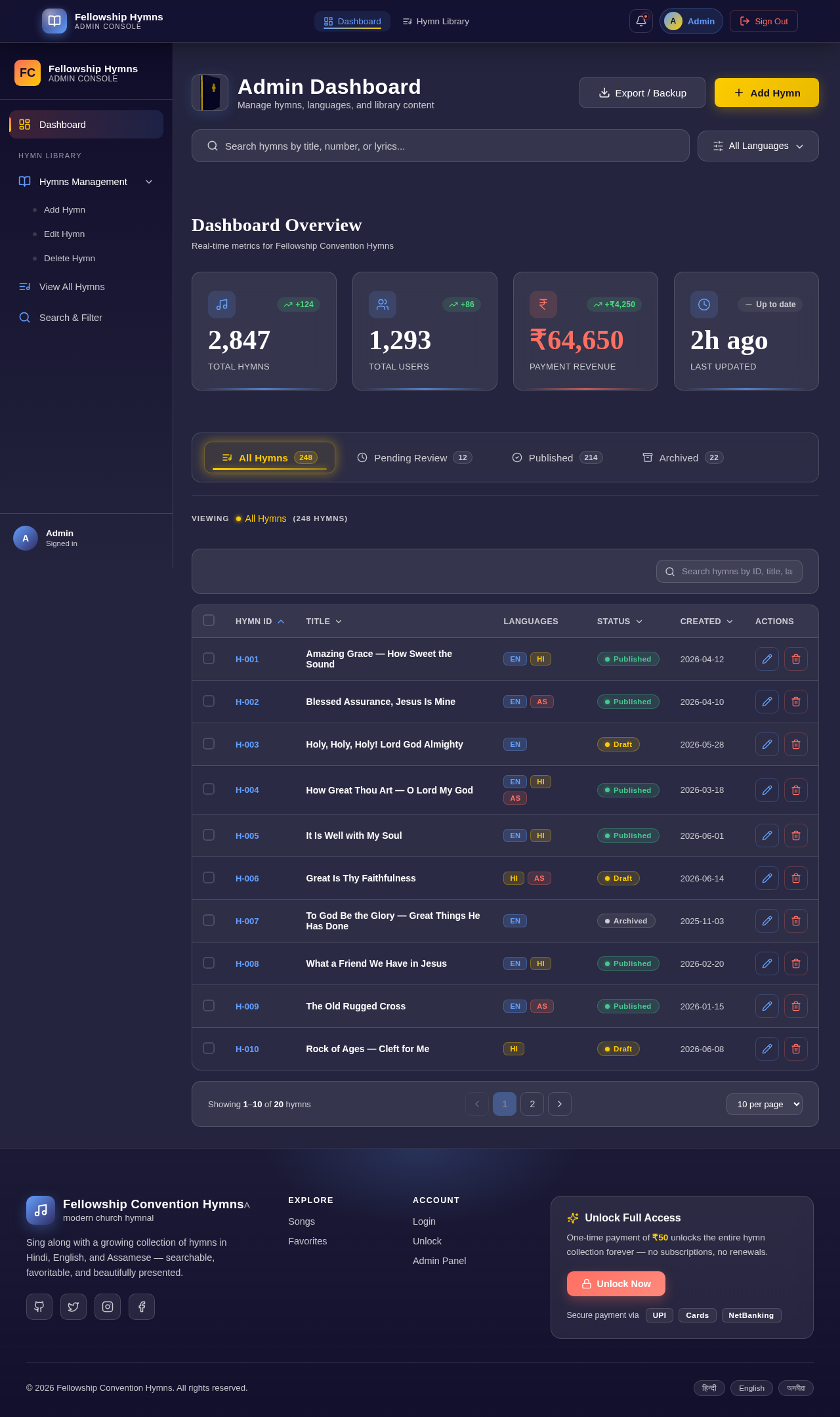Viewport: 840px width, 1417px height.
Task: Sort table by Hymn ID column
Action: (260, 622)
